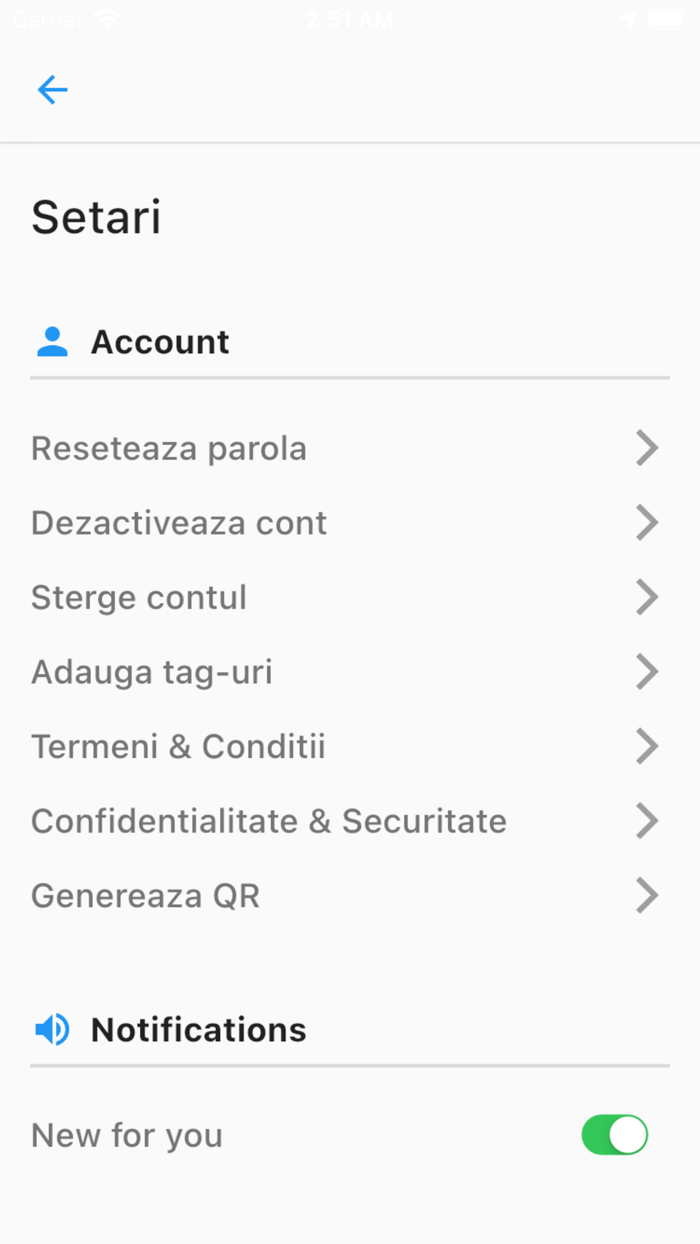Tap Adauga tag-uri label

point(152,672)
